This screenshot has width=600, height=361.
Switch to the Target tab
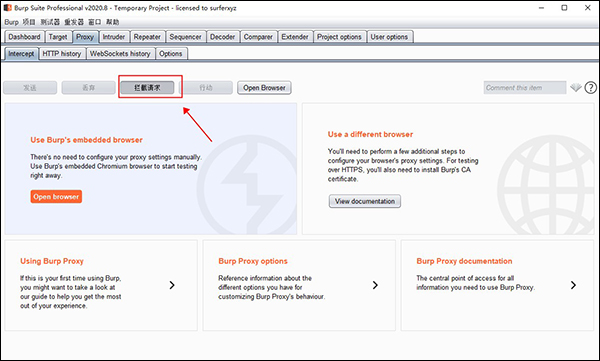pyautogui.click(x=58, y=37)
